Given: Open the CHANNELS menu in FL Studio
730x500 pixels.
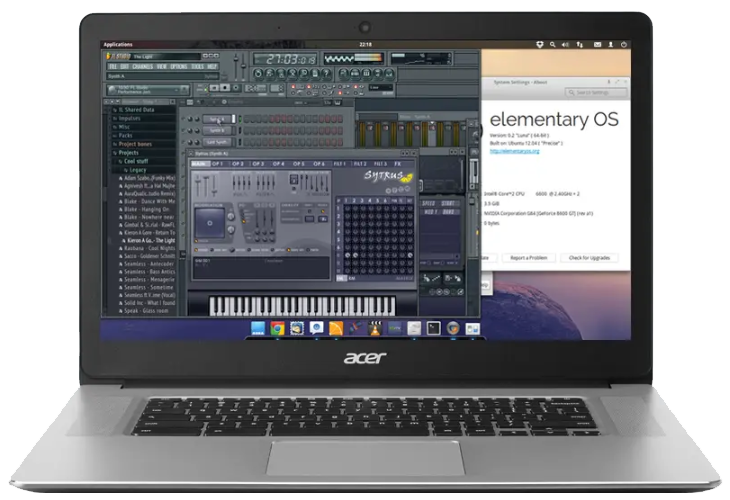Looking at the screenshot, I should coord(142,67).
